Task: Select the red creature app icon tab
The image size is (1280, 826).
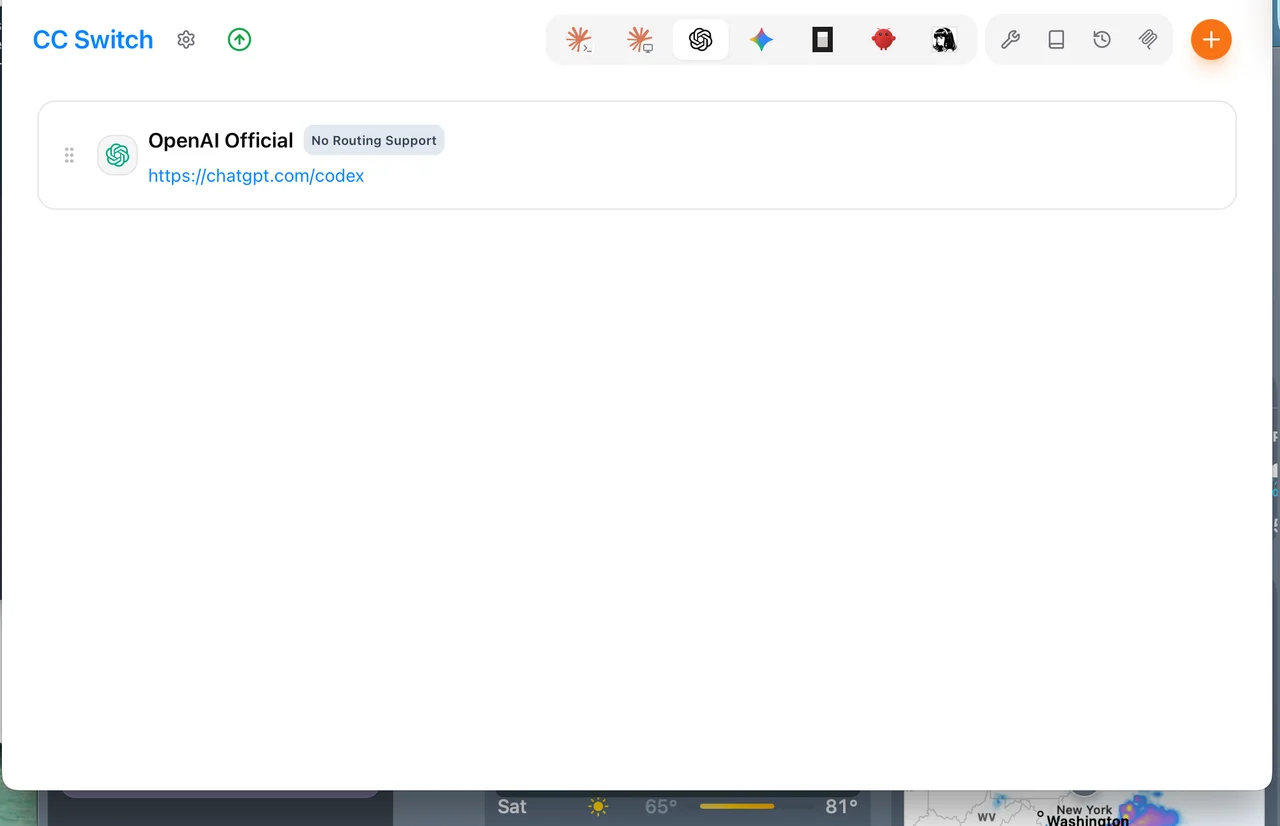Action: click(883, 40)
